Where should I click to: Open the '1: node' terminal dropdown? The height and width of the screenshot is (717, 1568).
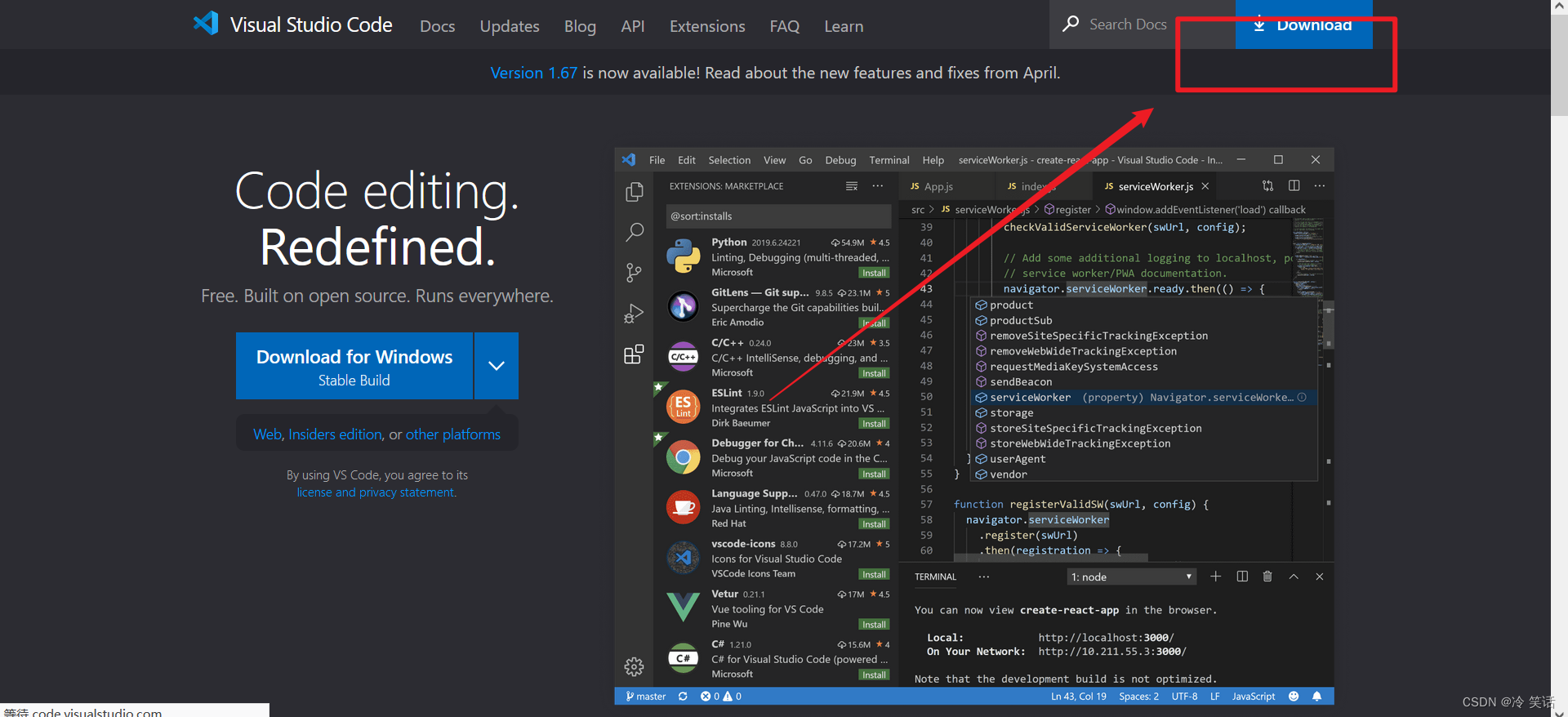1132,577
